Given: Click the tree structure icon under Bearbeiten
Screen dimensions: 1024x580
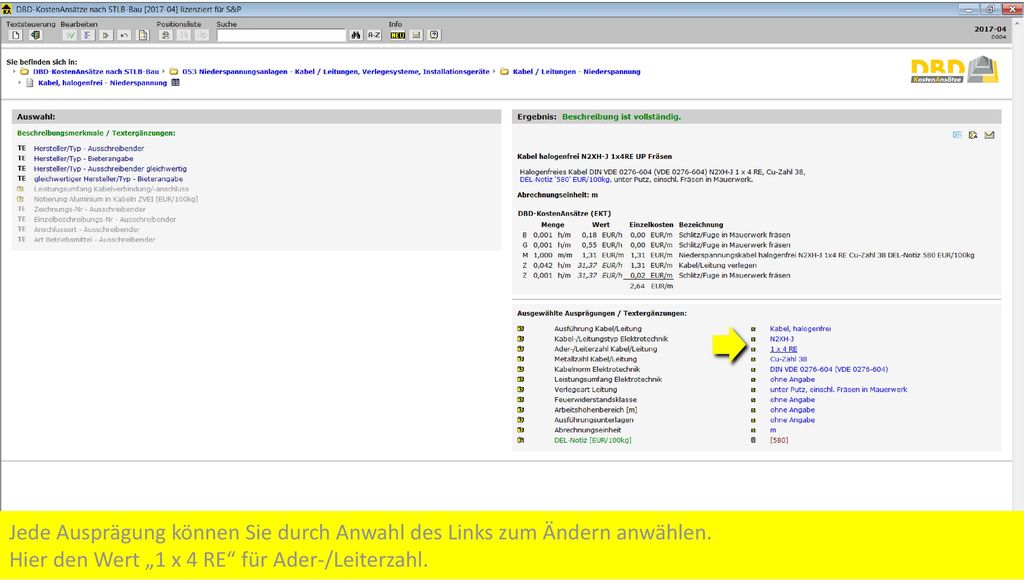Looking at the screenshot, I should (88, 35).
